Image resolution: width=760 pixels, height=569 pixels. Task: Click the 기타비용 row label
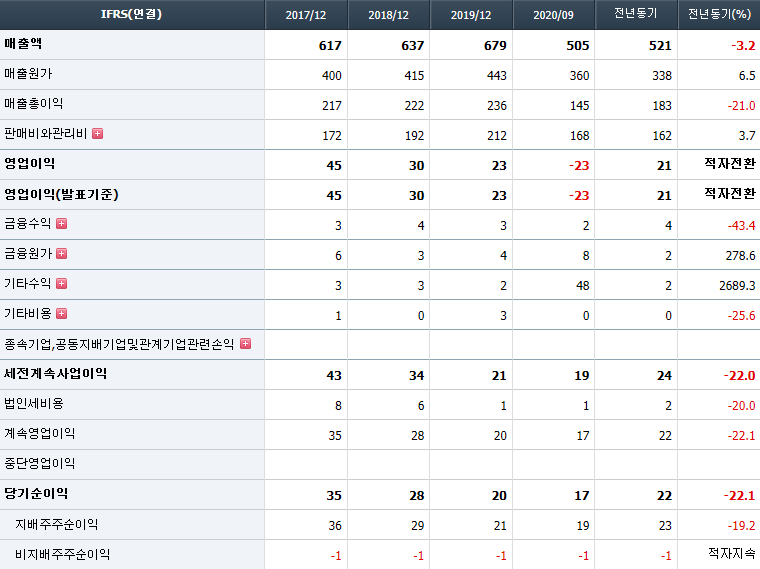point(28,314)
